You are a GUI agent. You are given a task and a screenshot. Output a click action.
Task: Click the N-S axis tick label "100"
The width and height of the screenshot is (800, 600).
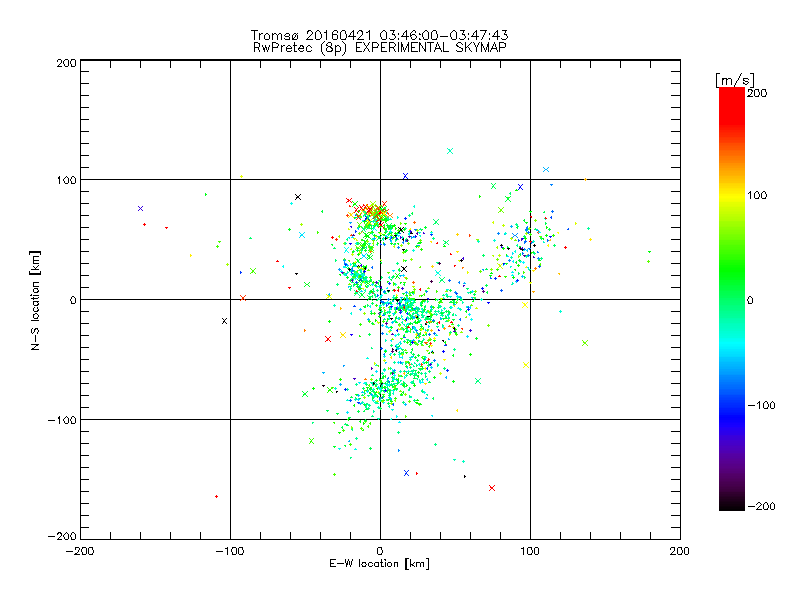click(x=66, y=180)
